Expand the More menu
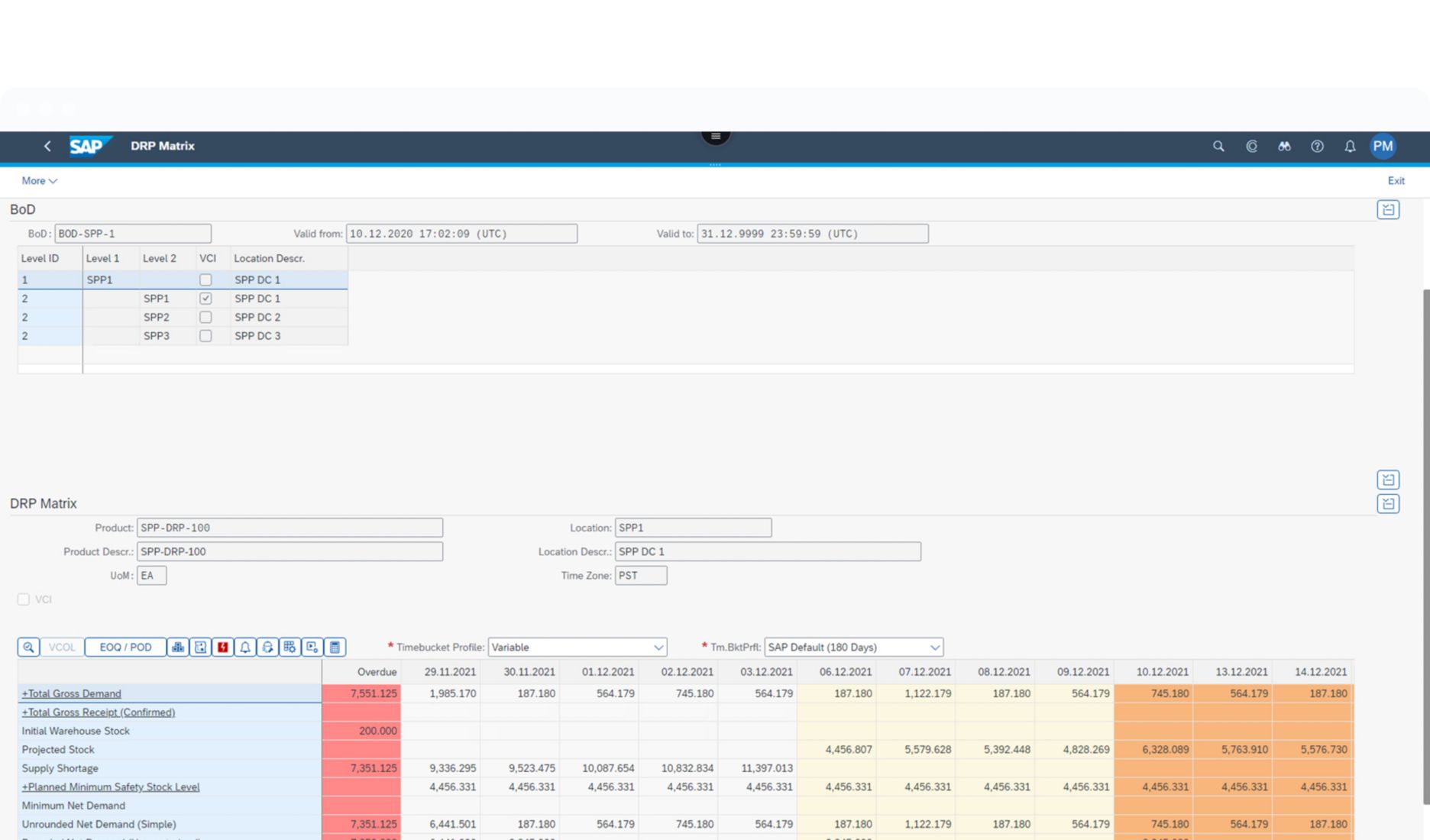 coord(38,180)
